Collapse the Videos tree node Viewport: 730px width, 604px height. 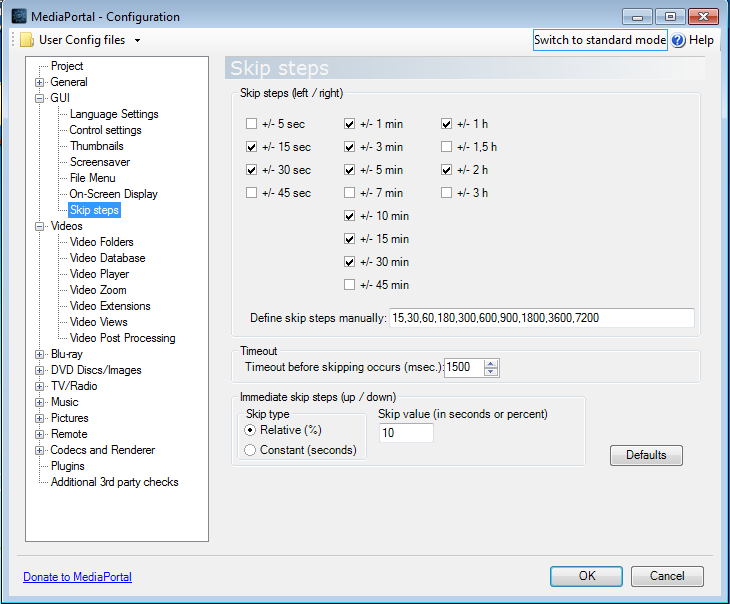(40, 226)
